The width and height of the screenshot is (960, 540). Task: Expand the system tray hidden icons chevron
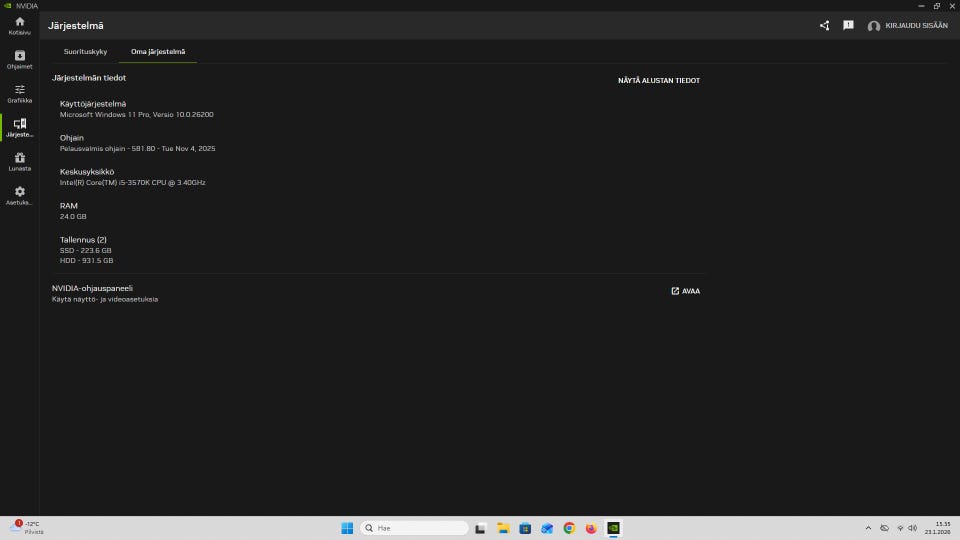868,528
